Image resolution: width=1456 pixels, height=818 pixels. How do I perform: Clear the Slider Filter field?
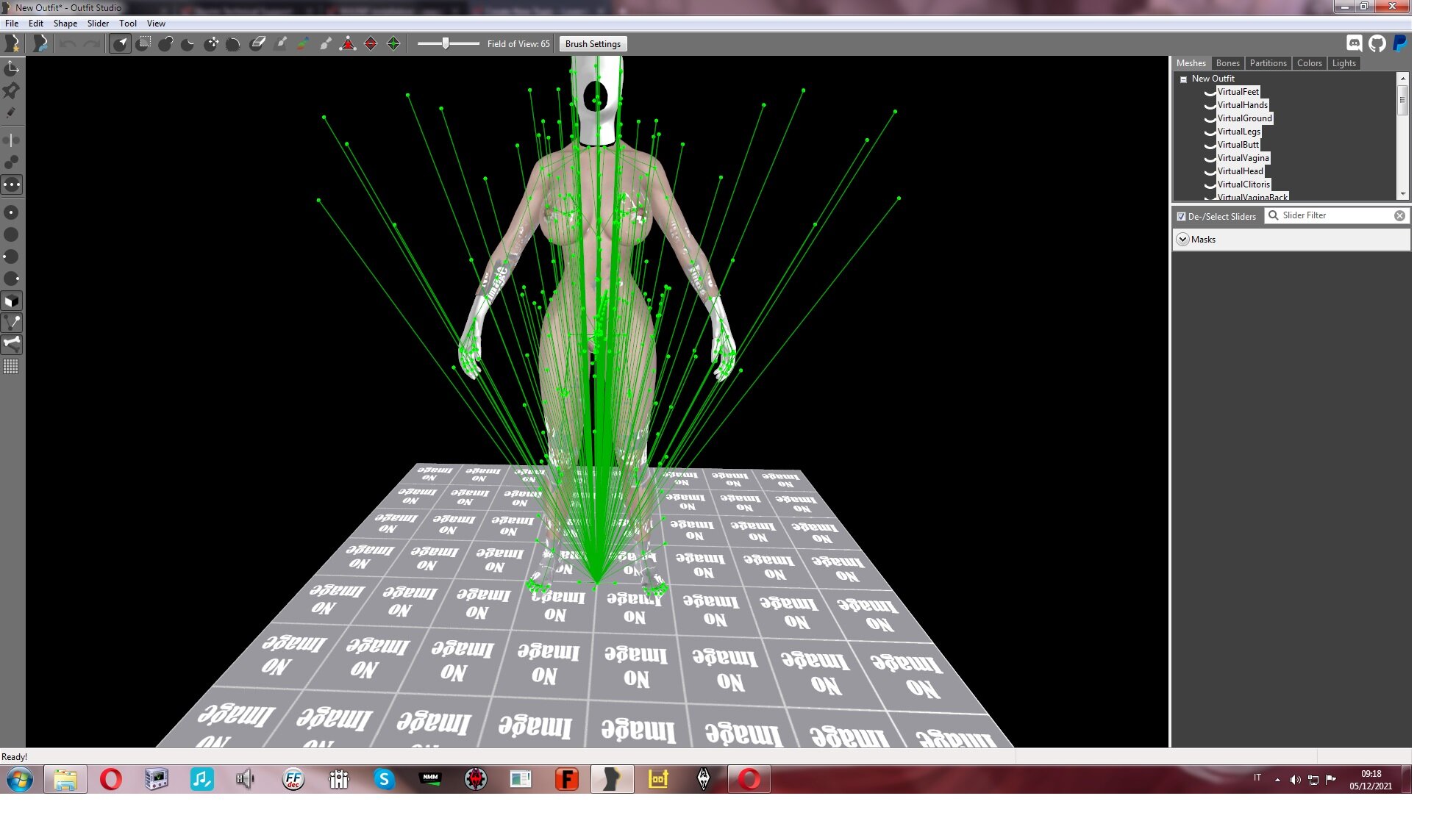1399,215
